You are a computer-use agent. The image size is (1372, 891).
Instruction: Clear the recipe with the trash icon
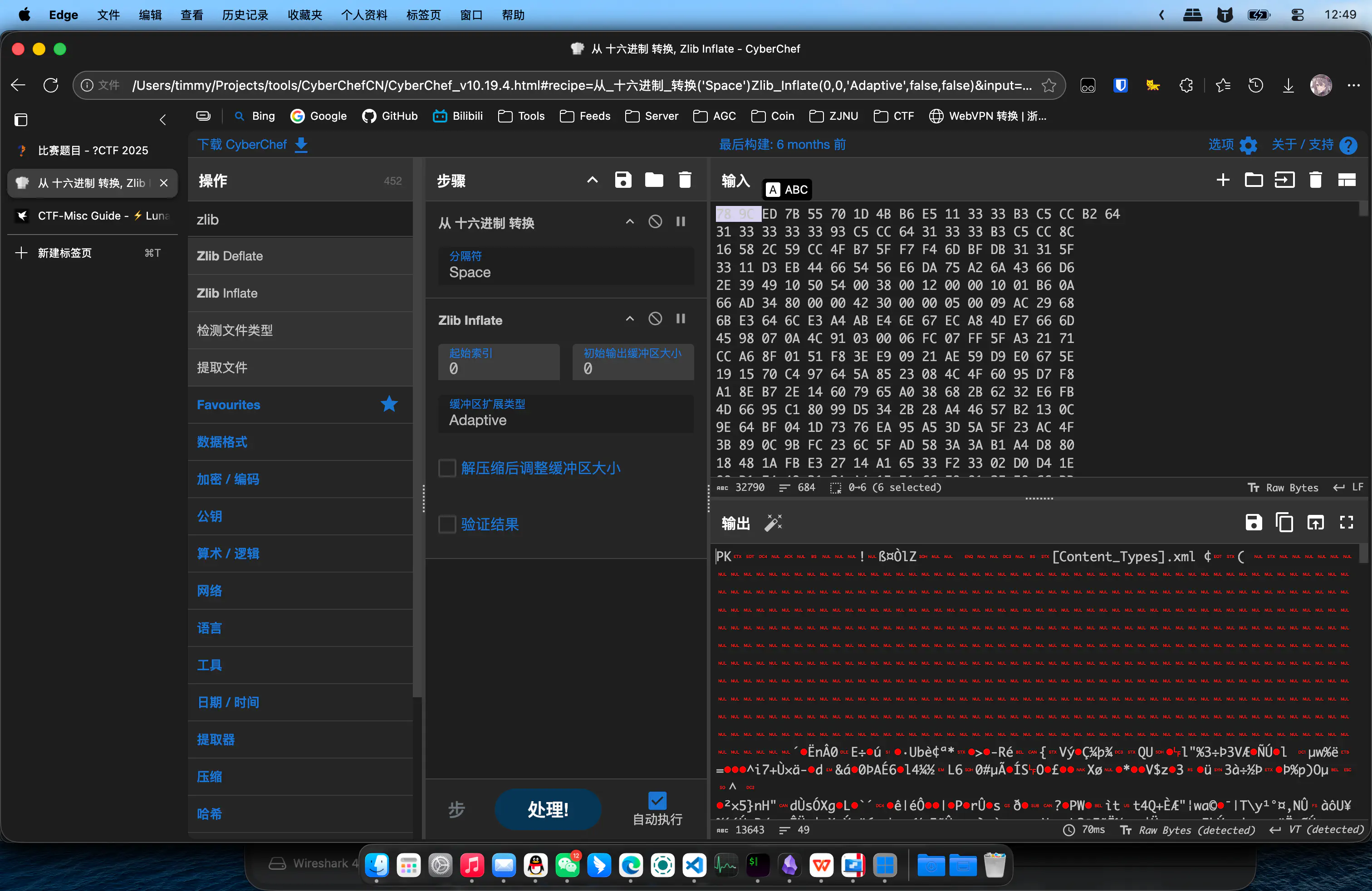pyautogui.click(x=685, y=181)
